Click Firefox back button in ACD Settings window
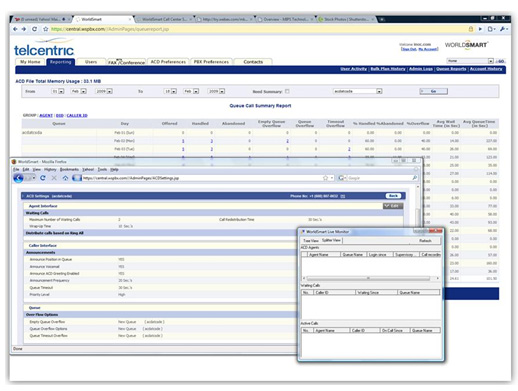The width and height of the screenshot is (518, 391). point(19,178)
